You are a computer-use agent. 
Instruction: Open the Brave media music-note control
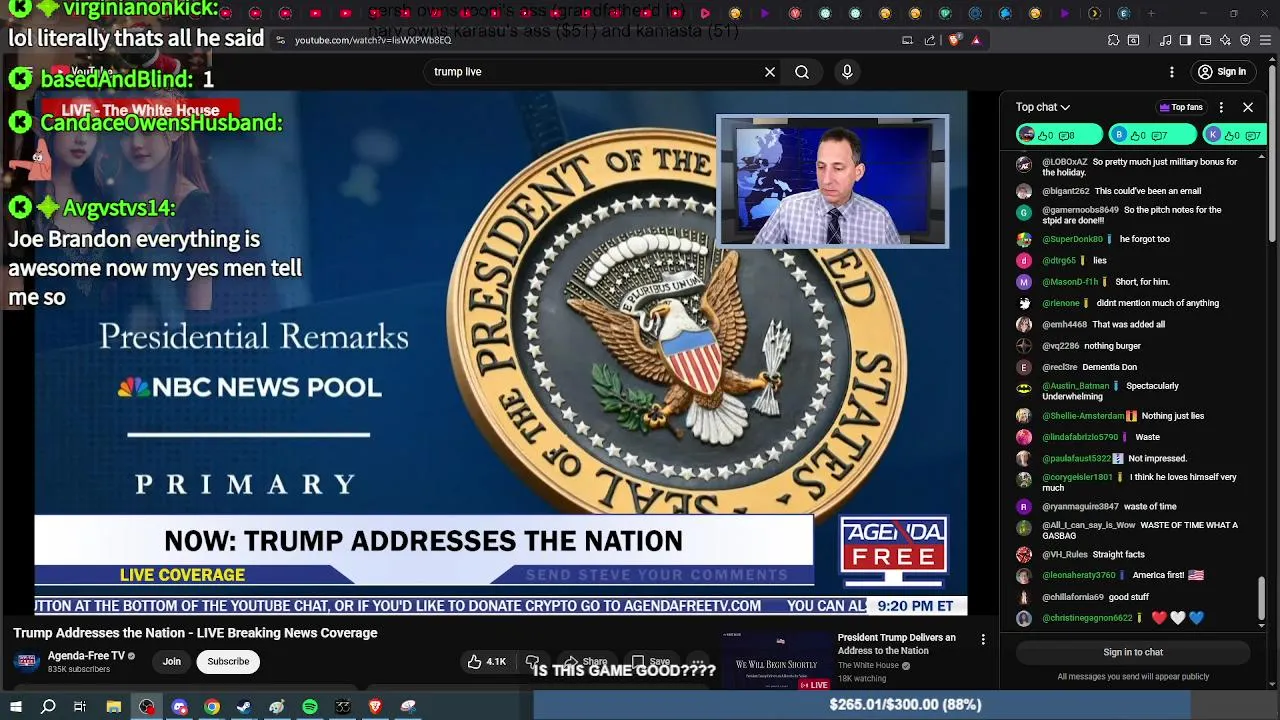(1166, 40)
